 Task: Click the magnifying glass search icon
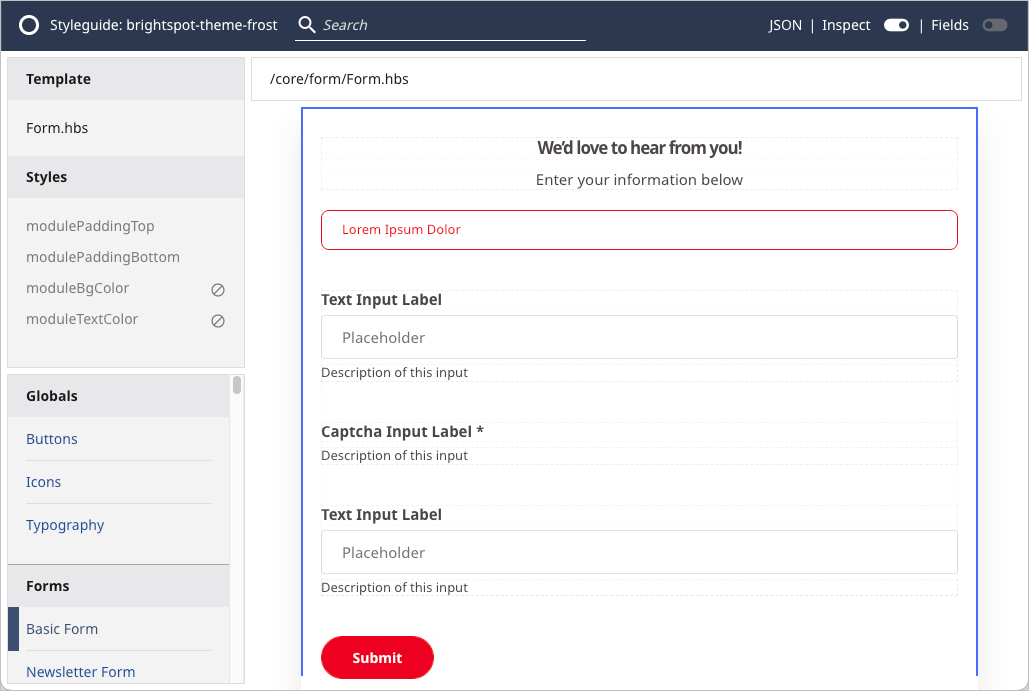click(x=307, y=24)
